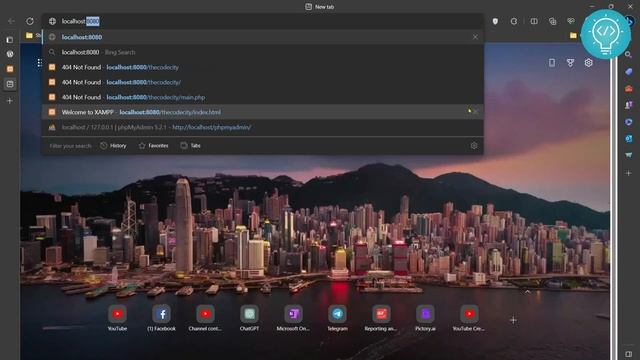Screen dimensions: 640x360
Task: Open favorites folder at left of favorites bar
Action: [29, 36]
